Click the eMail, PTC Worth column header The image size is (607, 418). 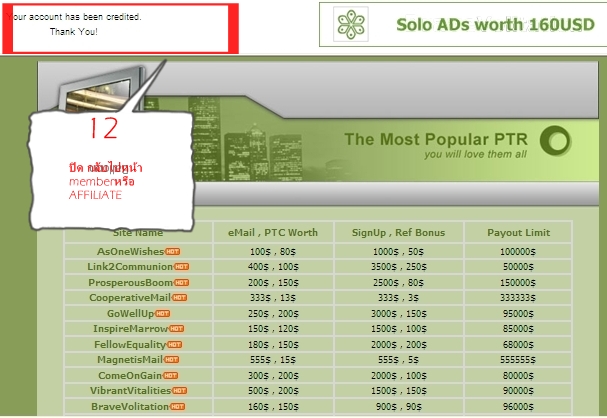272,232
